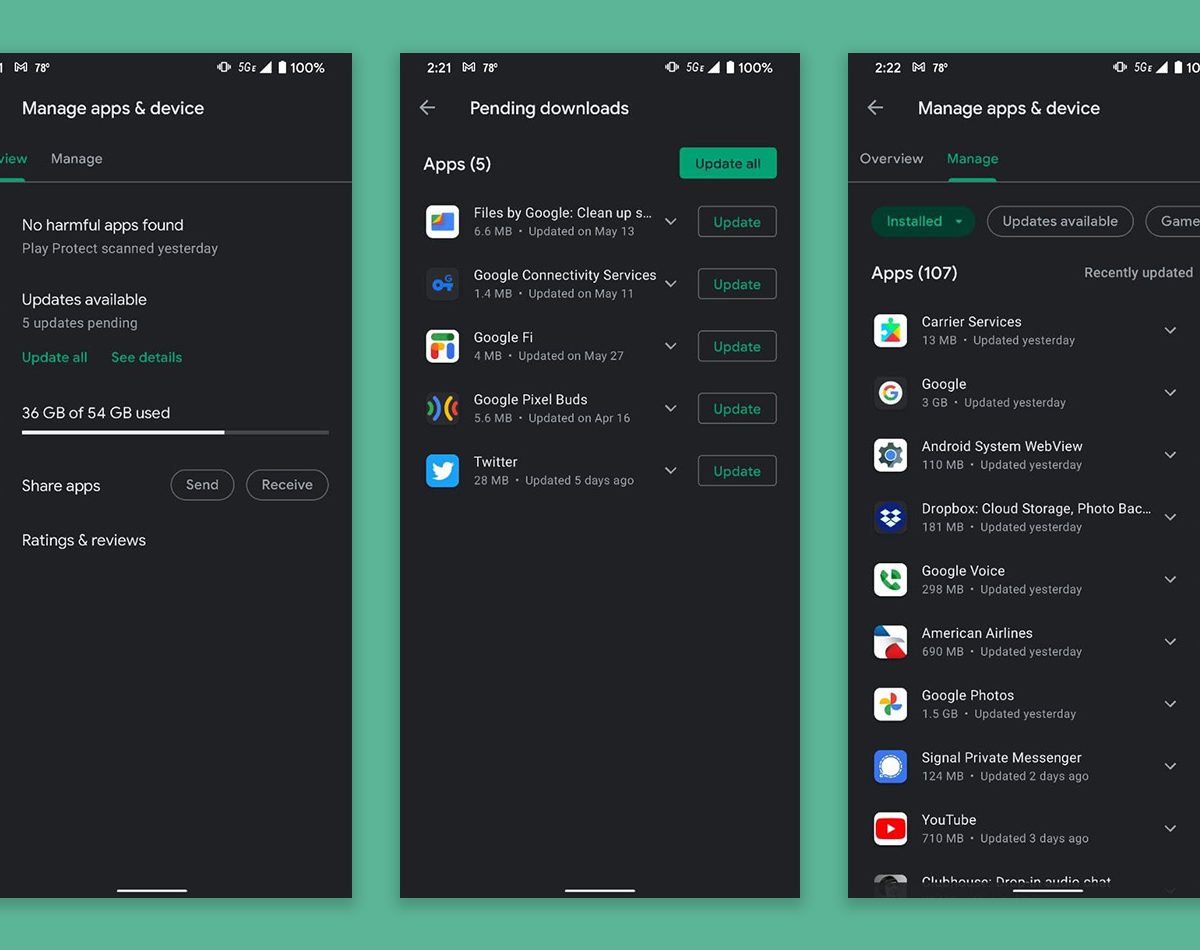This screenshot has height=950, width=1200.
Task: Tap the YouTube app icon
Action: pyautogui.click(x=890, y=829)
